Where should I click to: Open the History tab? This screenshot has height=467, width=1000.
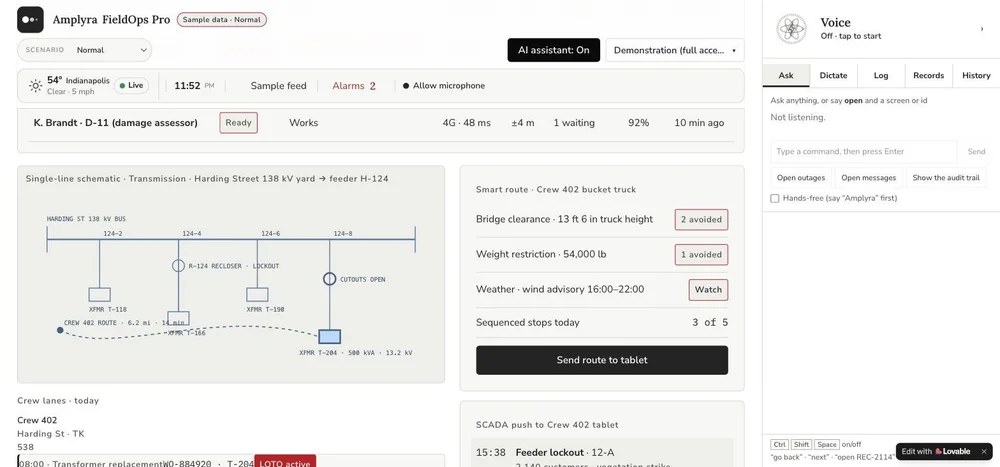click(976, 75)
